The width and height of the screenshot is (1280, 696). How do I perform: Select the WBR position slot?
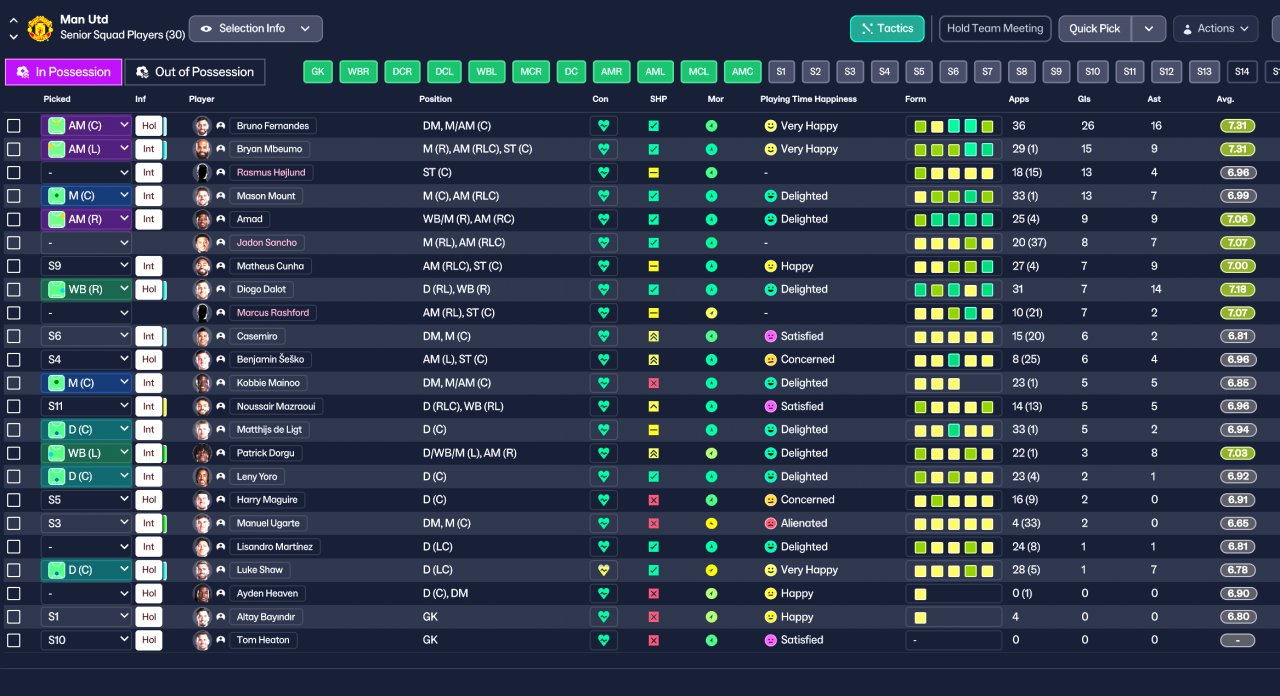tap(358, 72)
